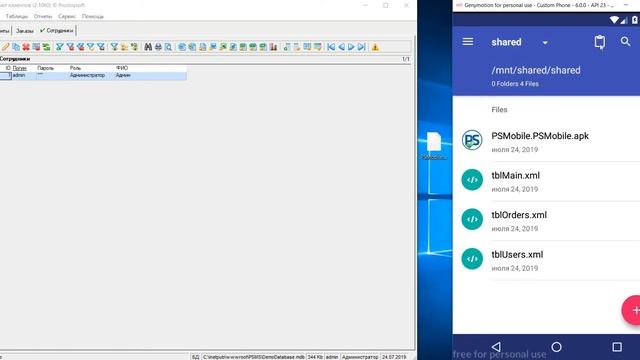Click the green refresh data icon
Screen dimensions: 640x360
(46, 47)
